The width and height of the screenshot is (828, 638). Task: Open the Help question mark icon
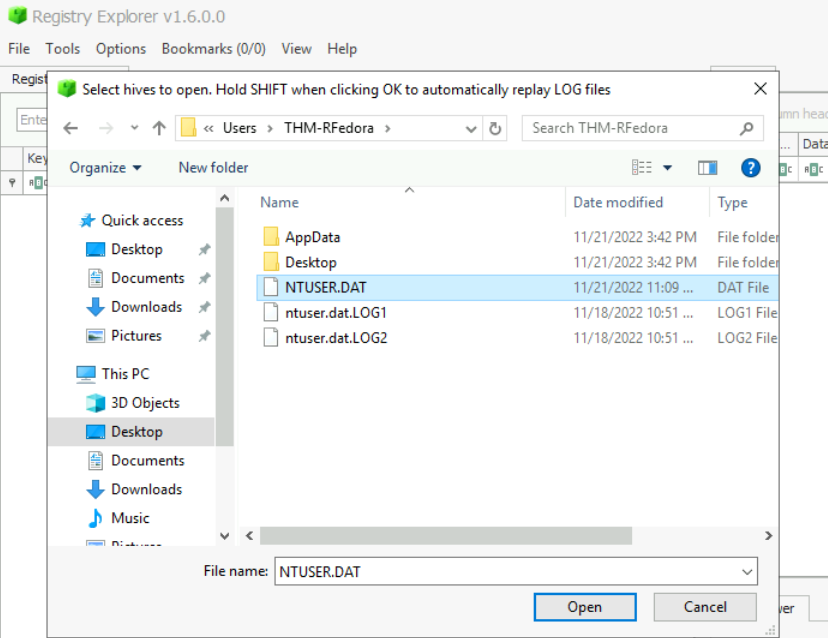point(750,168)
